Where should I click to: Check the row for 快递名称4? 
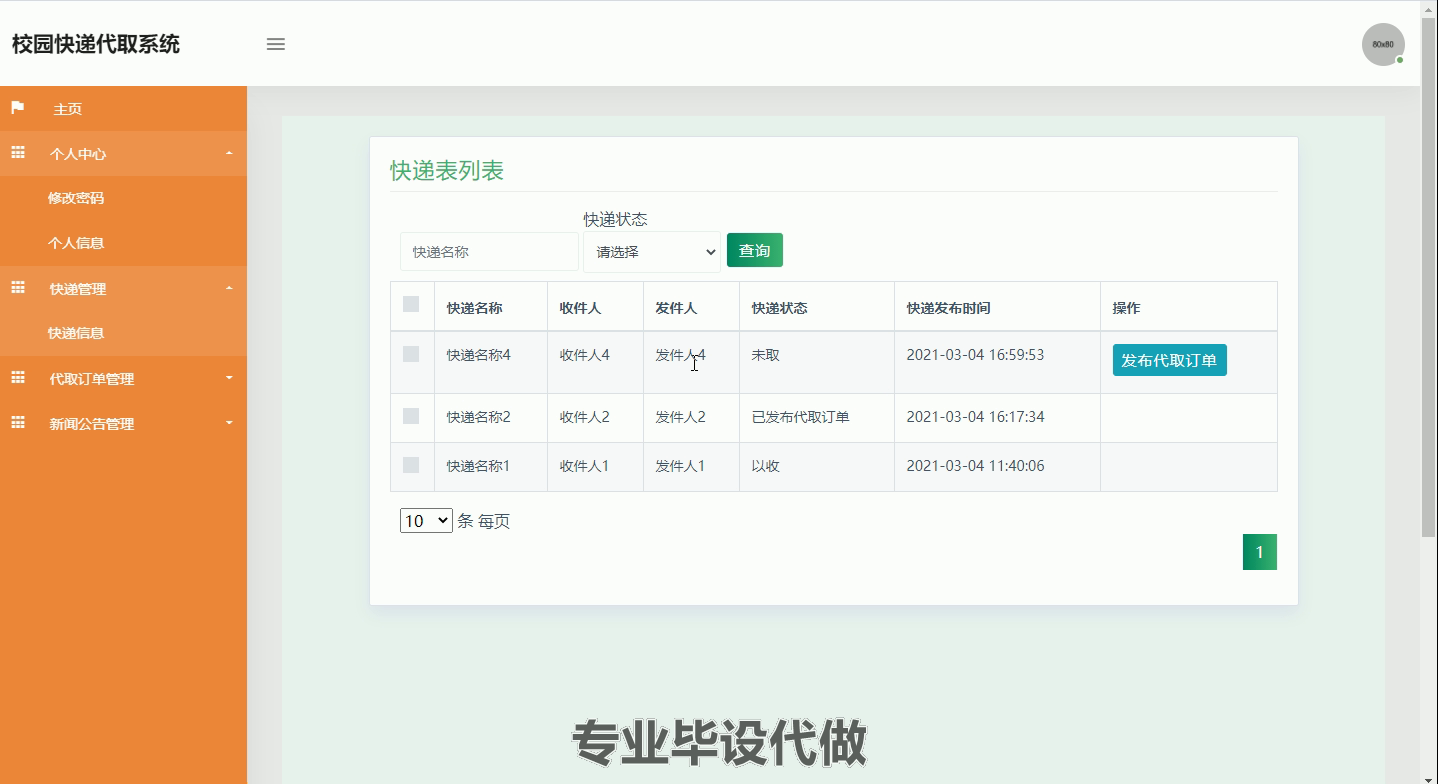411,354
